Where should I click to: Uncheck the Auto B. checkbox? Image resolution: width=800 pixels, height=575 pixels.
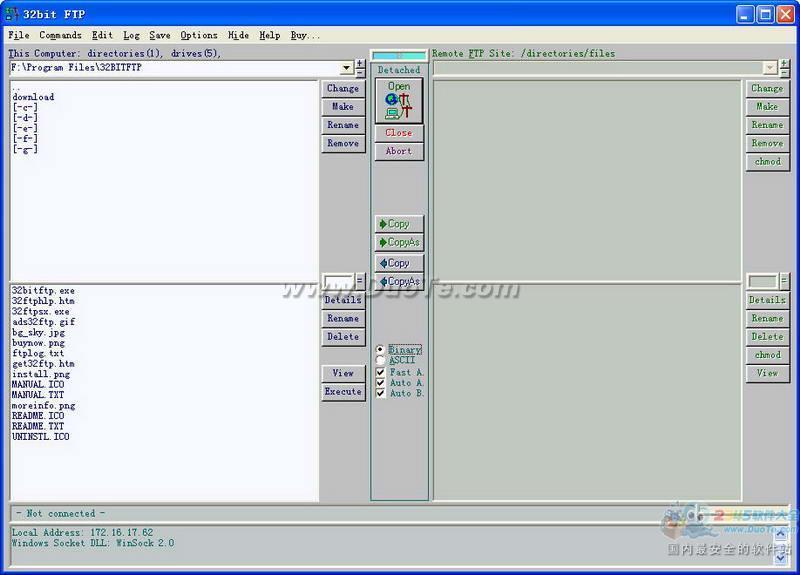pyautogui.click(x=381, y=393)
